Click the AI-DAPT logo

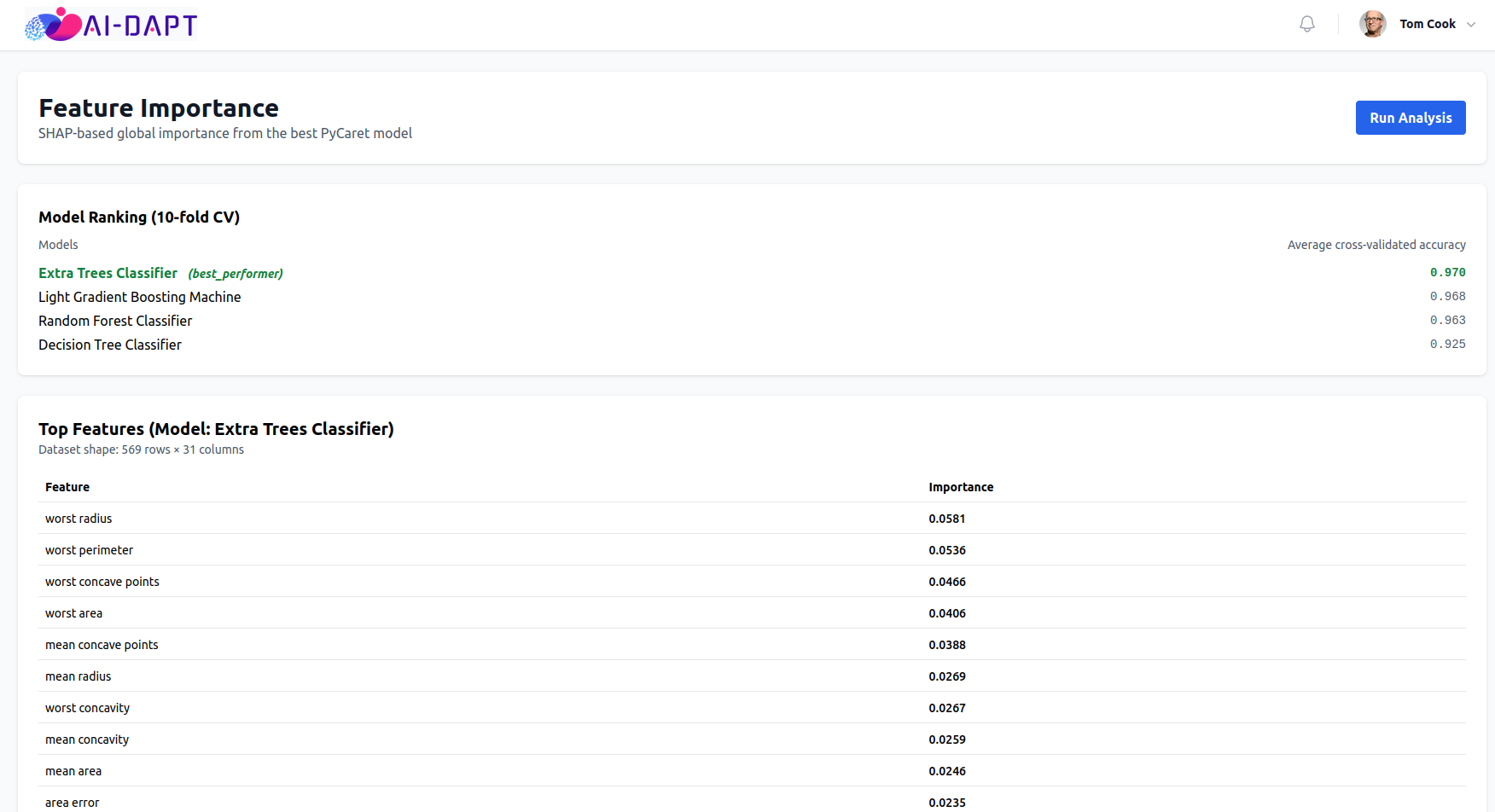pos(111,24)
